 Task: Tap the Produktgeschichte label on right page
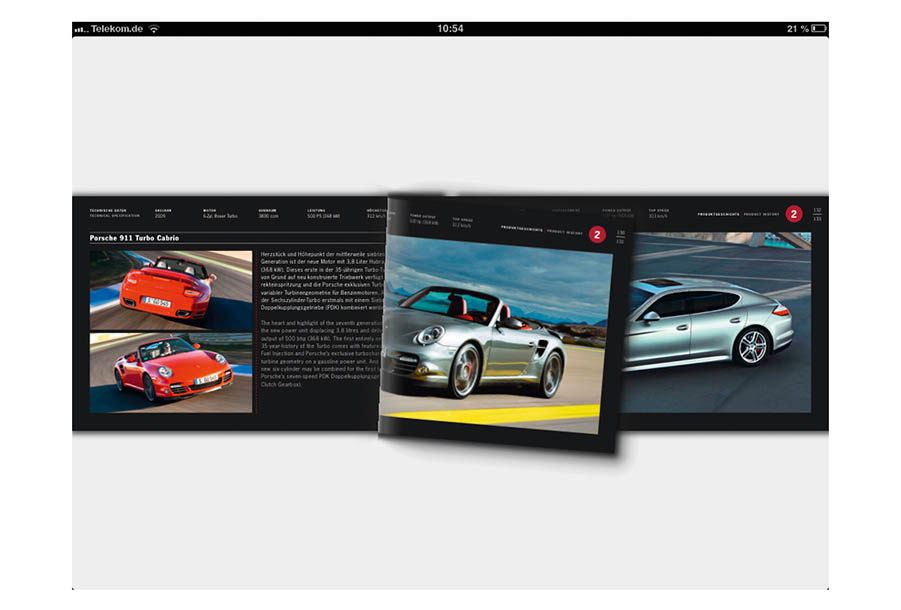click(718, 214)
